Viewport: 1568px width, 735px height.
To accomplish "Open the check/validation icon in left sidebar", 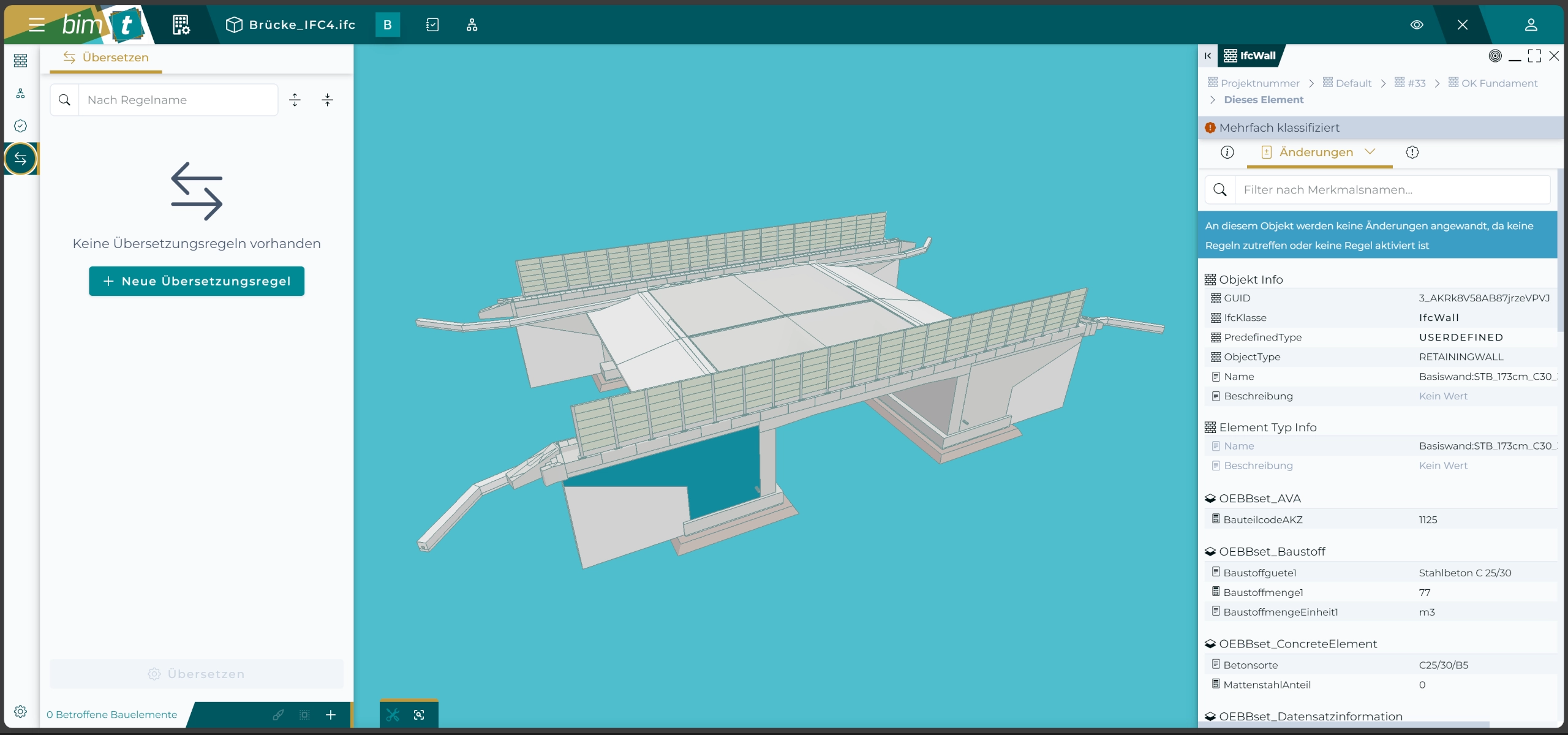I will click(x=20, y=126).
